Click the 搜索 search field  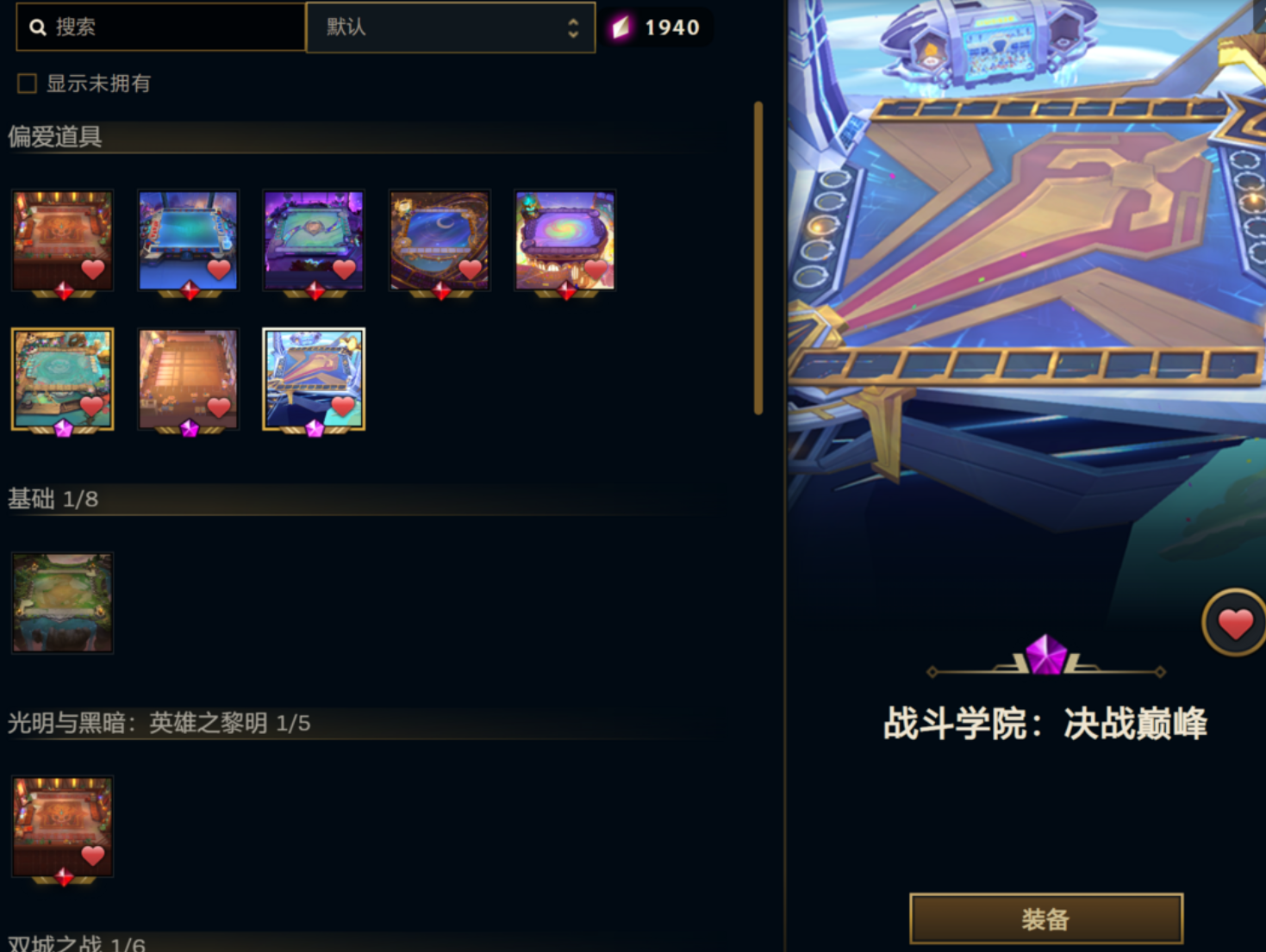pyautogui.click(x=161, y=27)
